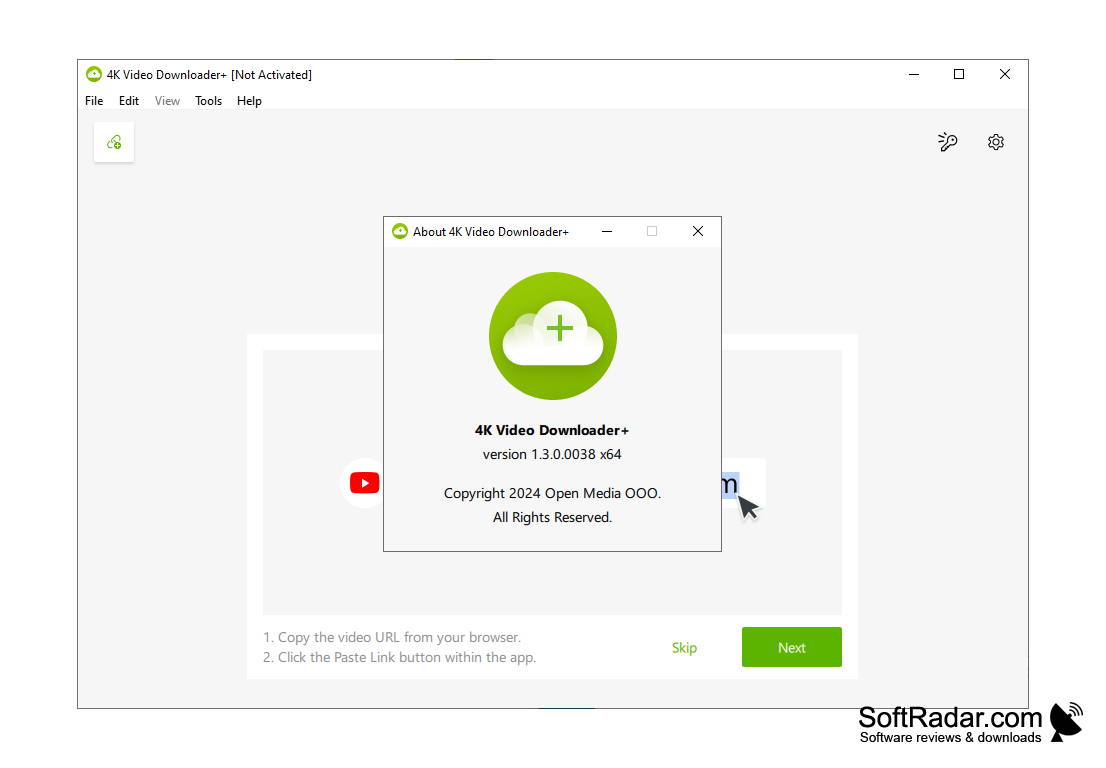Click the version 1.3.0.0038 x64 text
1106x768 pixels.
pos(552,454)
